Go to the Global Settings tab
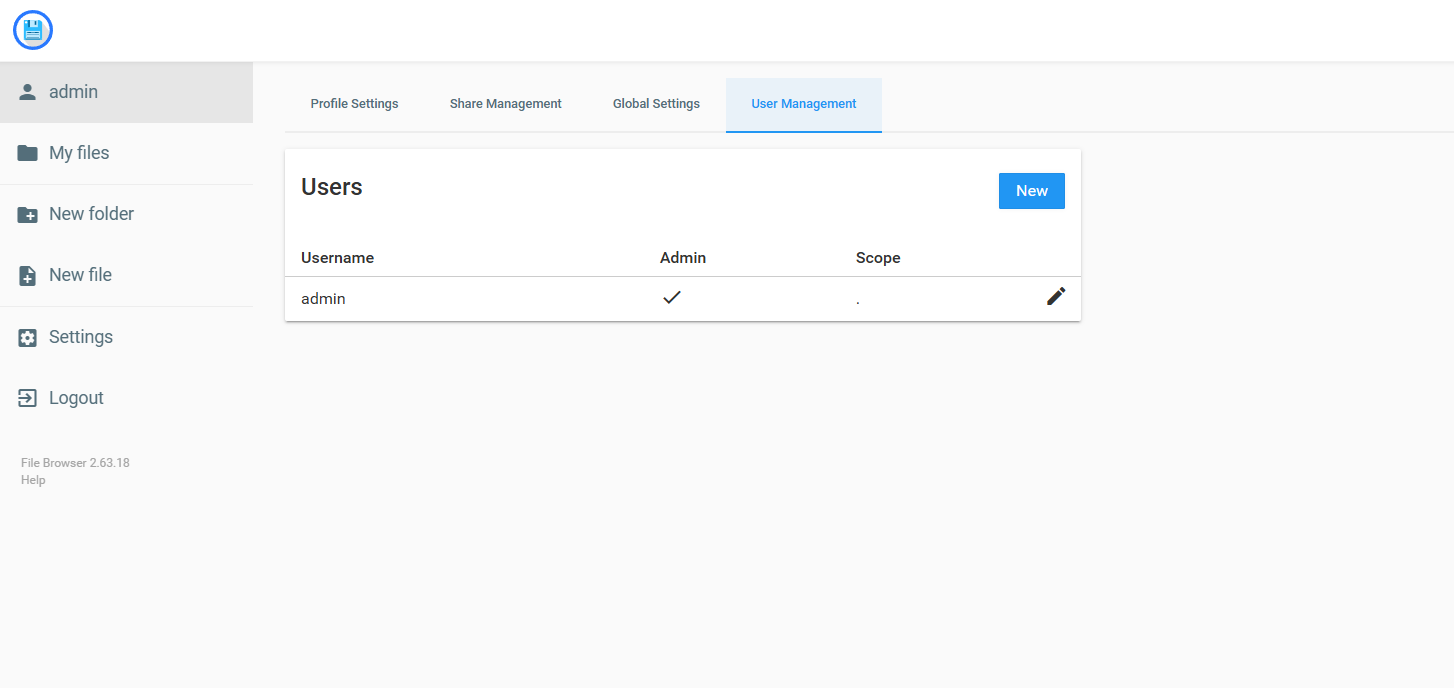The width and height of the screenshot is (1454, 688). click(656, 104)
